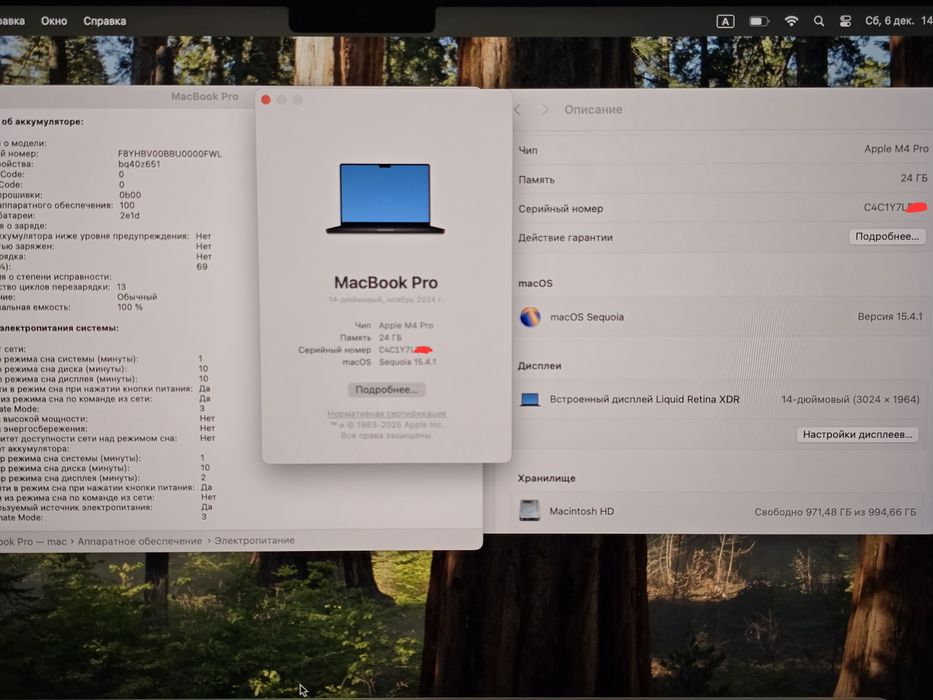The height and width of the screenshot is (700, 933).
Task: Click the battery status icon
Action: point(759,21)
